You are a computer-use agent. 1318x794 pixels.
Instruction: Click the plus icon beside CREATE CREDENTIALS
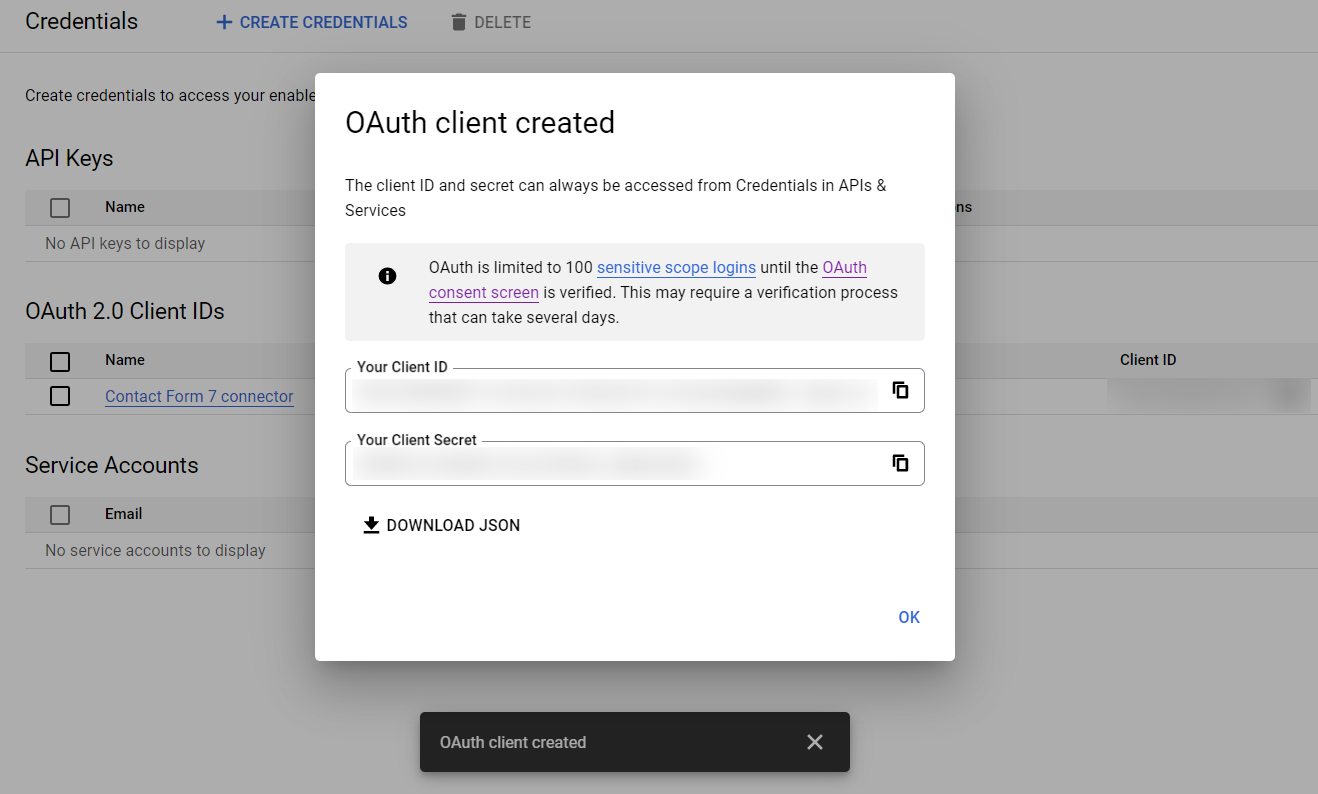222,22
